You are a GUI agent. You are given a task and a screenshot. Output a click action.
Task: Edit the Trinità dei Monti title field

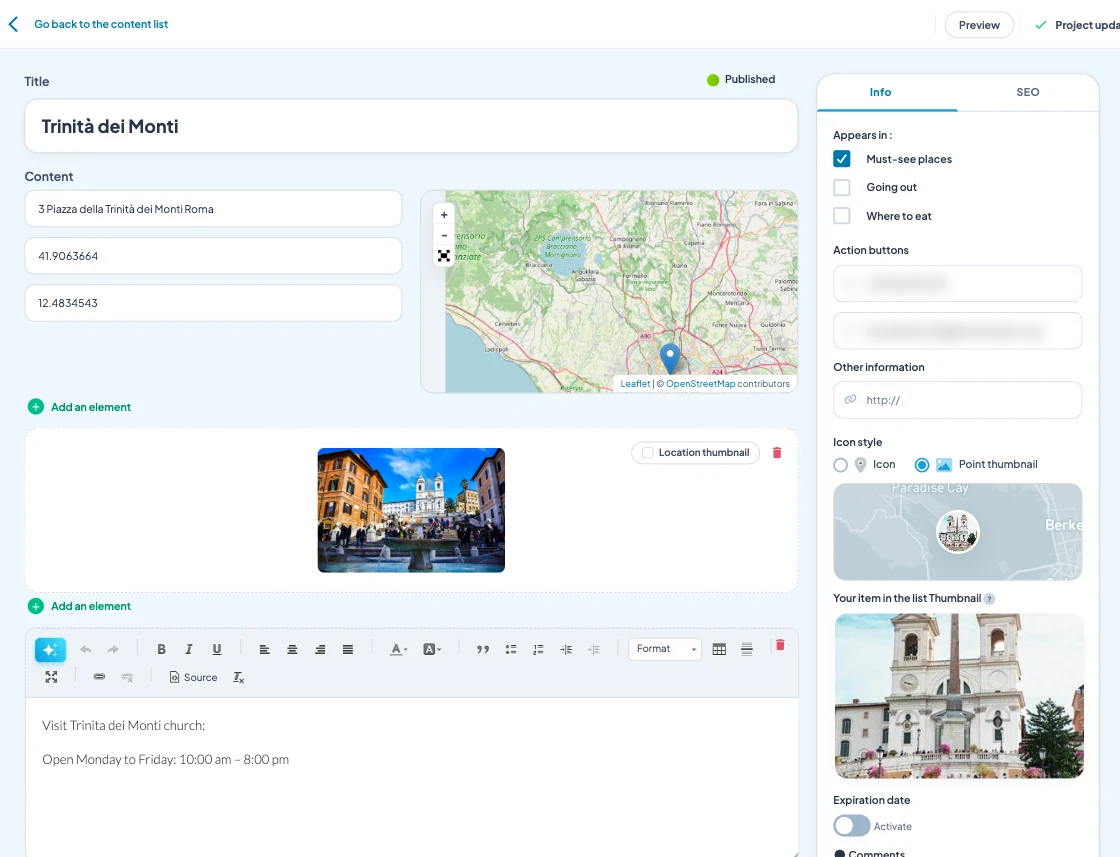pyautogui.click(x=411, y=126)
